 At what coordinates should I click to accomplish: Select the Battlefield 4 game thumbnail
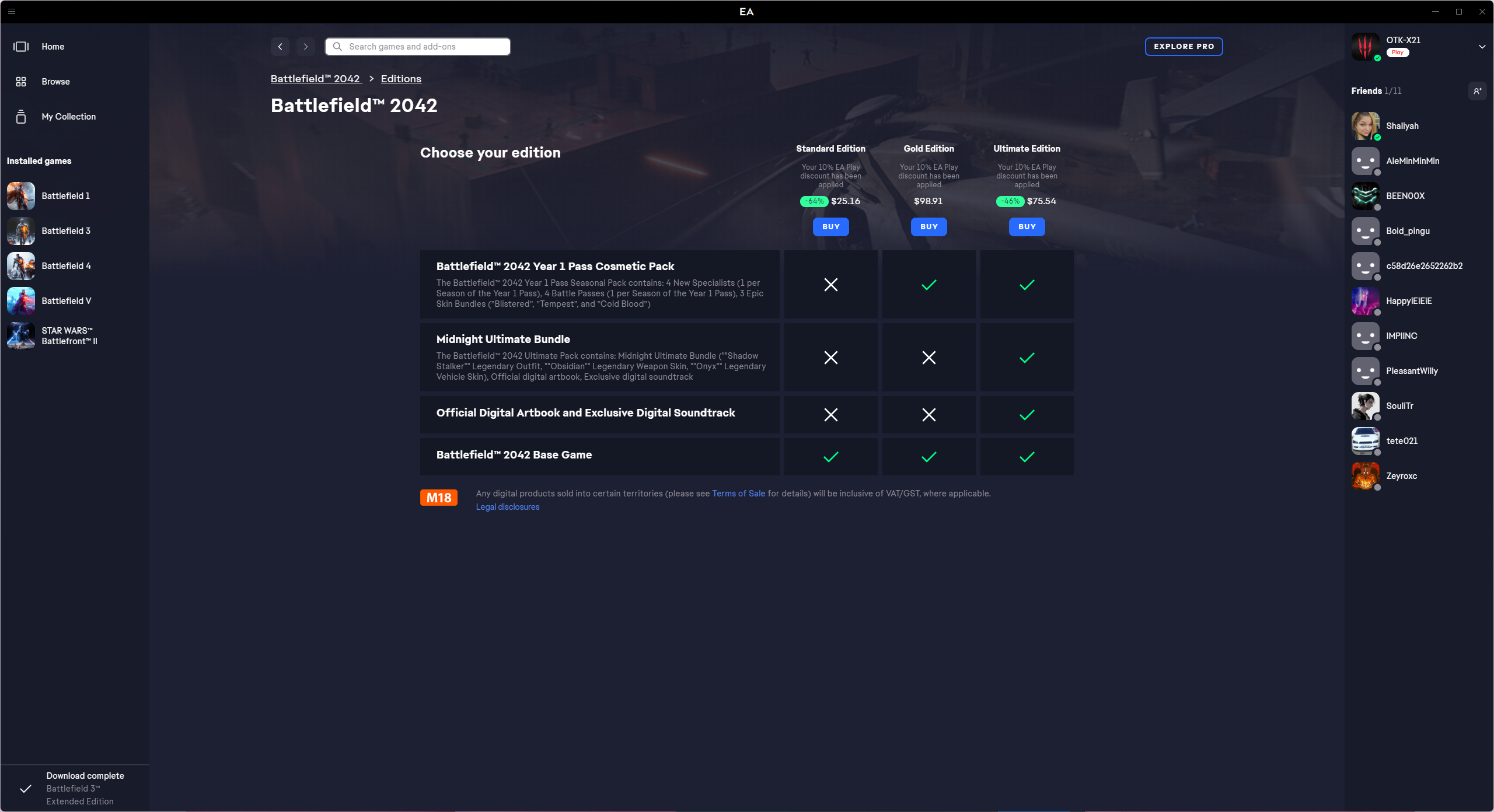point(21,266)
